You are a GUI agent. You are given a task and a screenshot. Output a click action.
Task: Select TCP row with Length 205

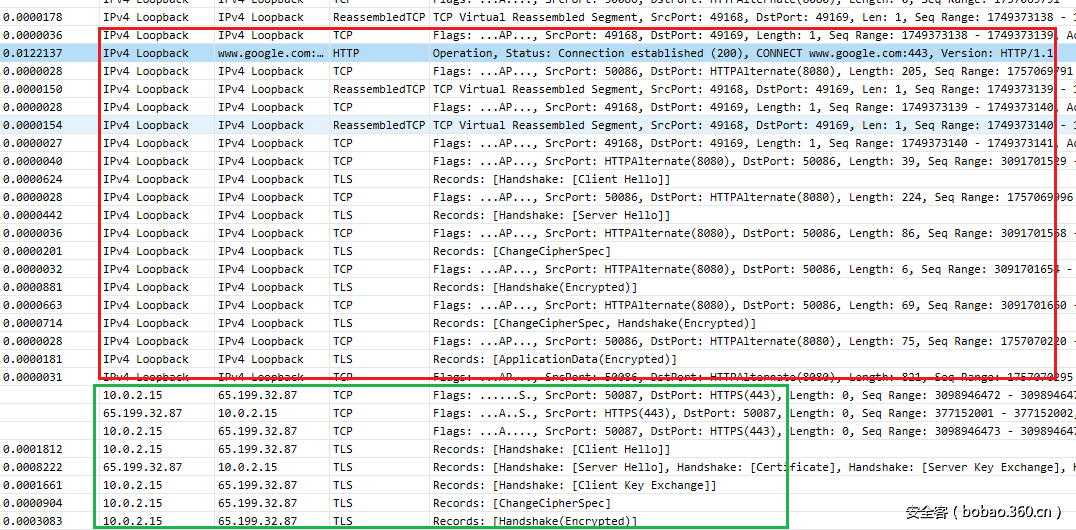[700, 71]
